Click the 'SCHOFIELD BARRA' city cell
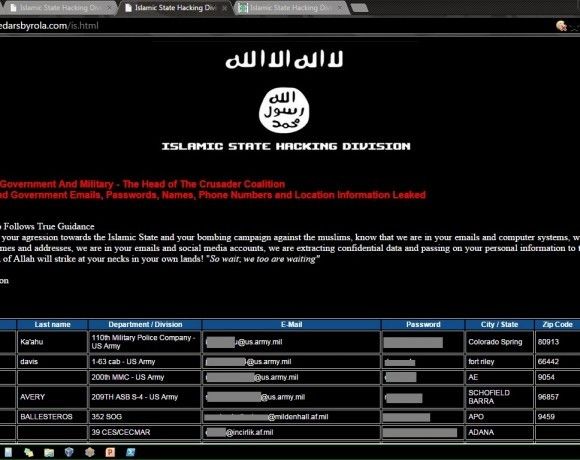 [x=499, y=397]
